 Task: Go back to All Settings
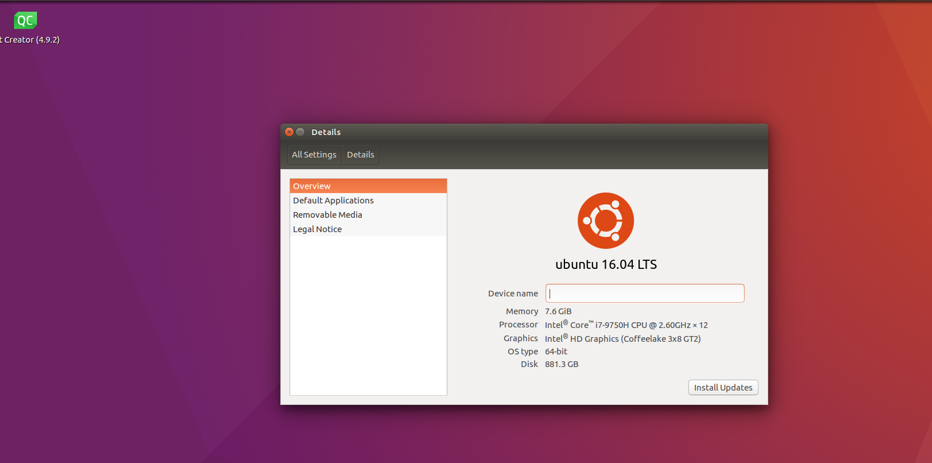314,155
